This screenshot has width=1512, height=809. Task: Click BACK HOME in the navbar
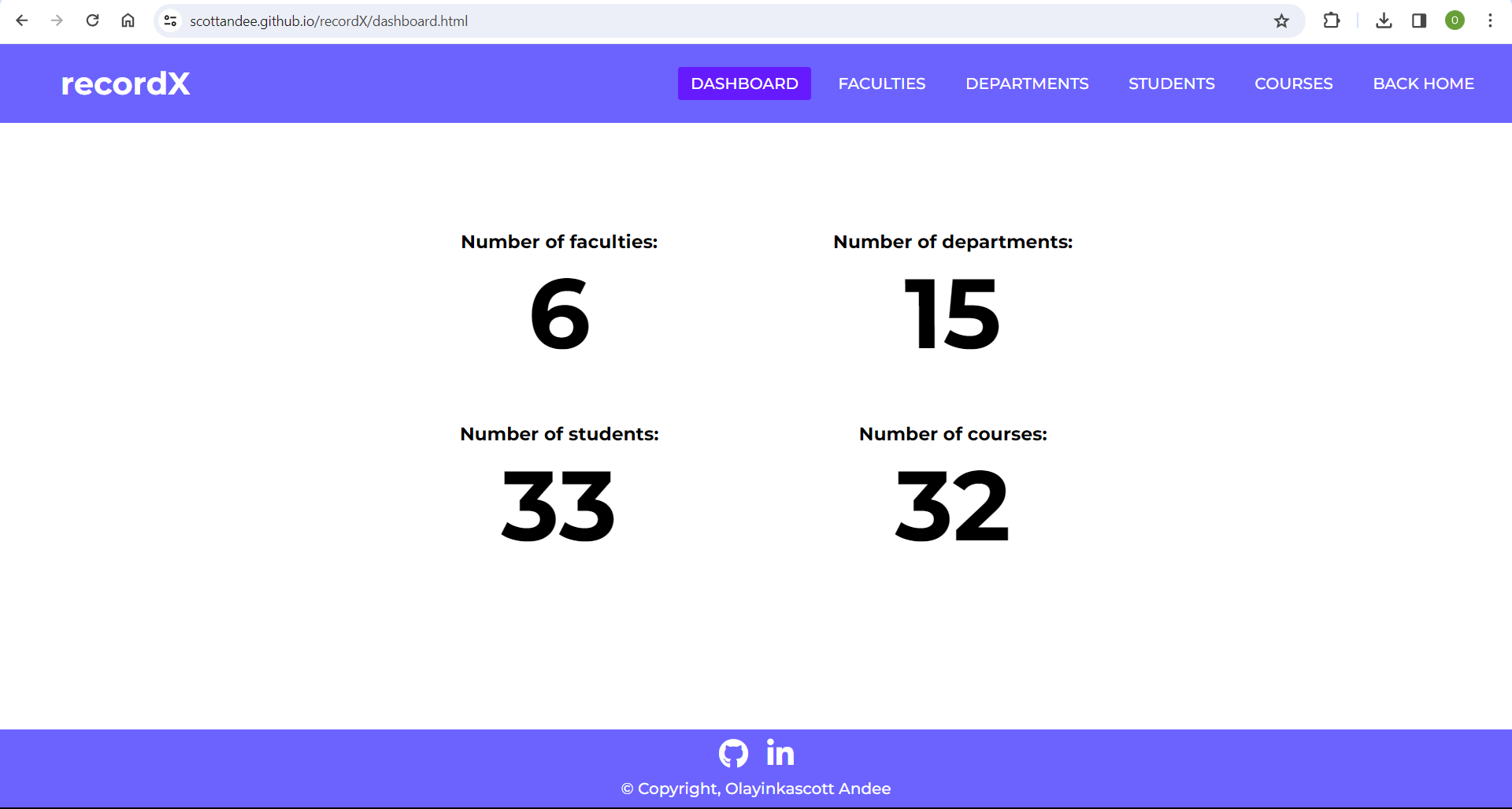click(1423, 83)
